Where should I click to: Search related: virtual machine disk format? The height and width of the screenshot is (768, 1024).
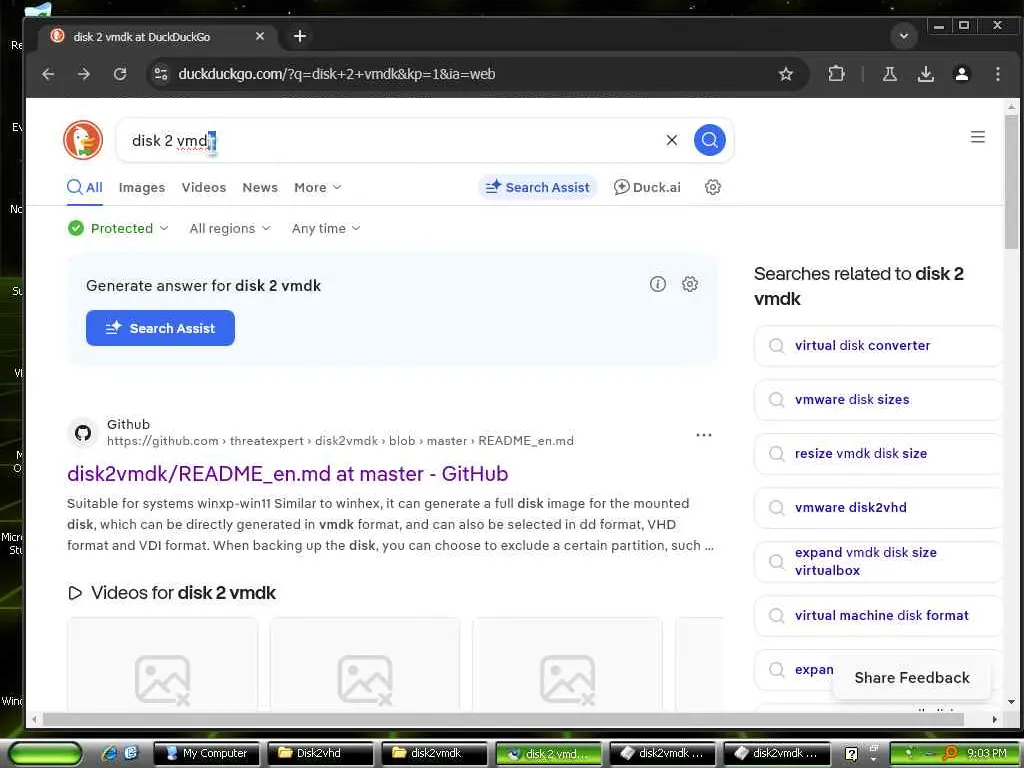(878, 615)
